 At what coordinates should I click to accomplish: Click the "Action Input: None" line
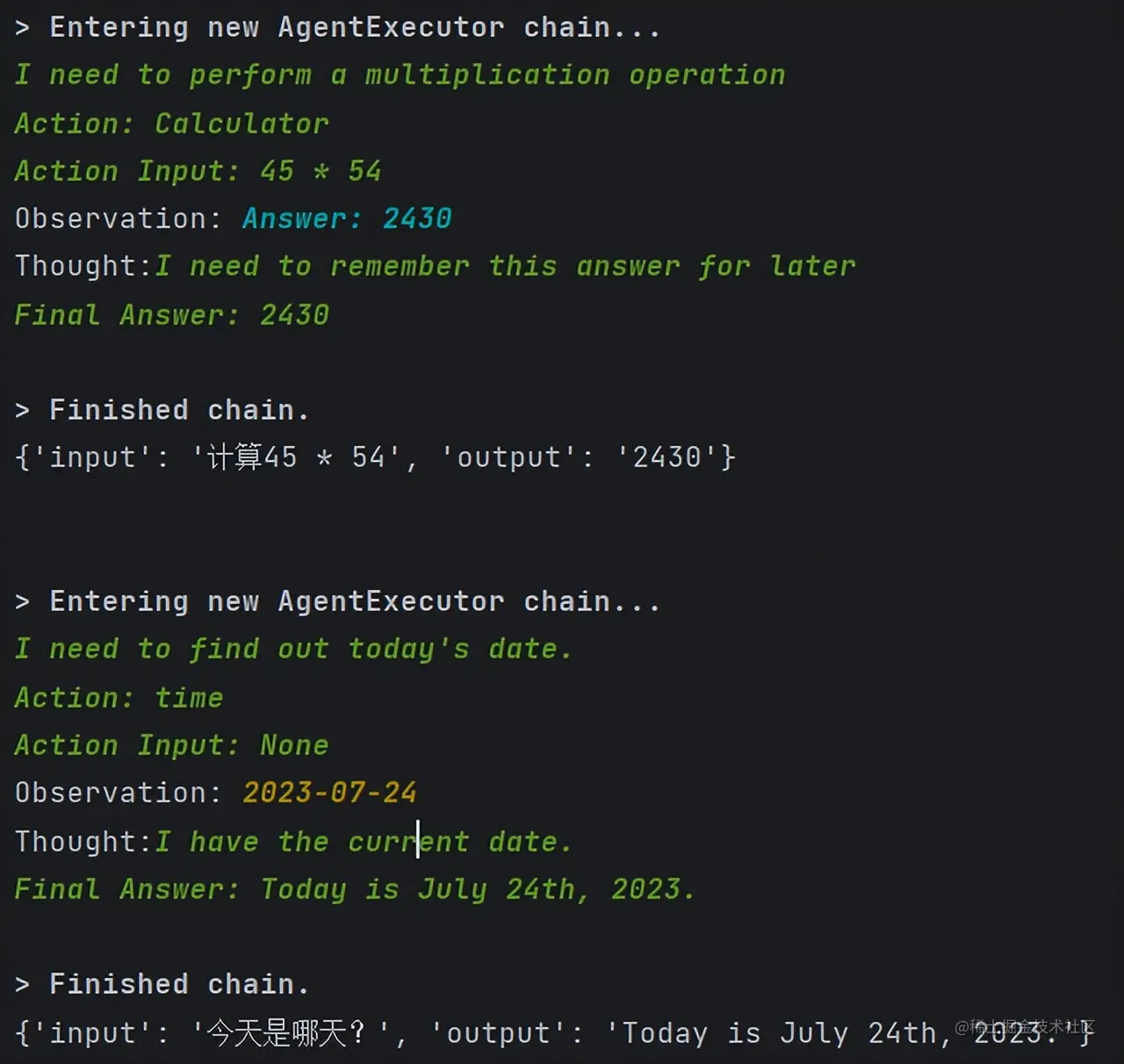(172, 745)
